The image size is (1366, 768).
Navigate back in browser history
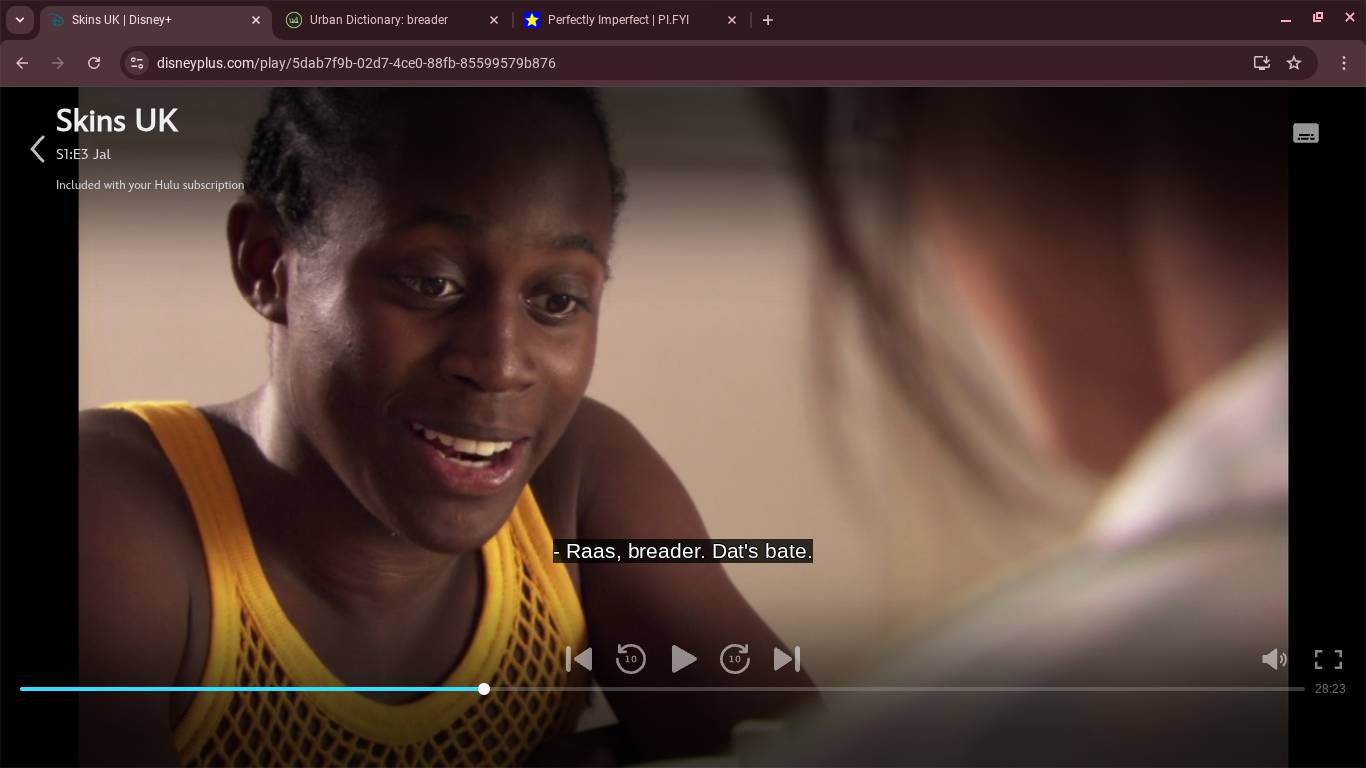click(x=22, y=63)
